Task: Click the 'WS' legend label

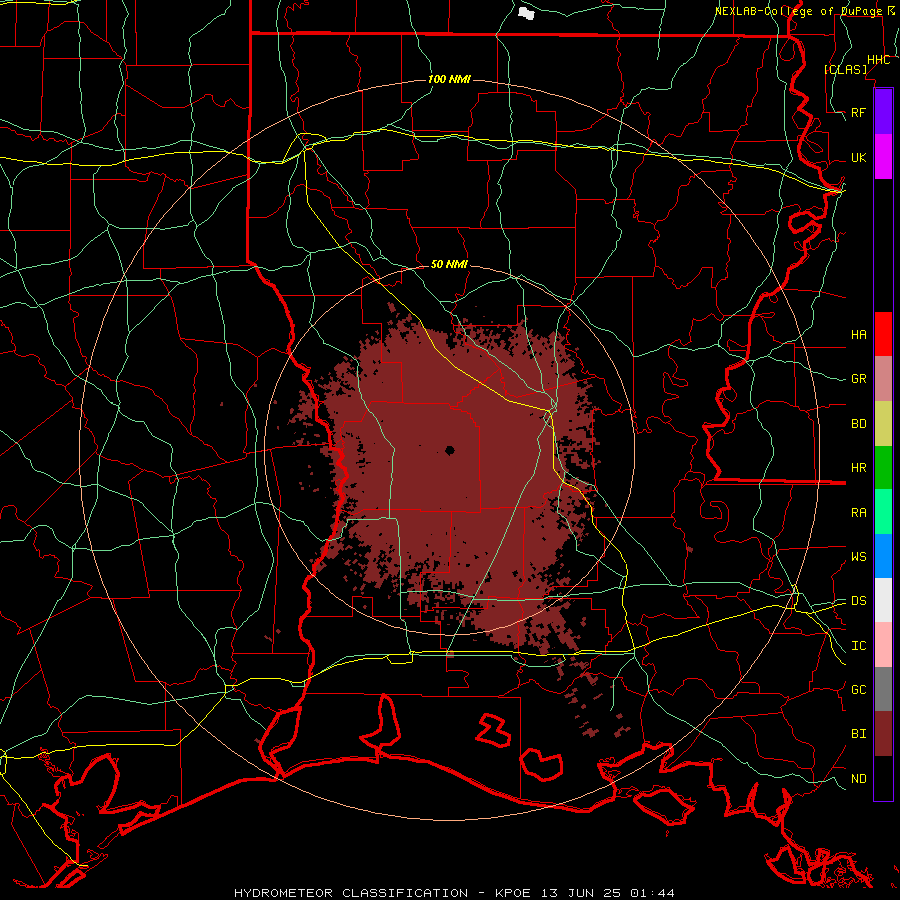Action: pos(858,557)
